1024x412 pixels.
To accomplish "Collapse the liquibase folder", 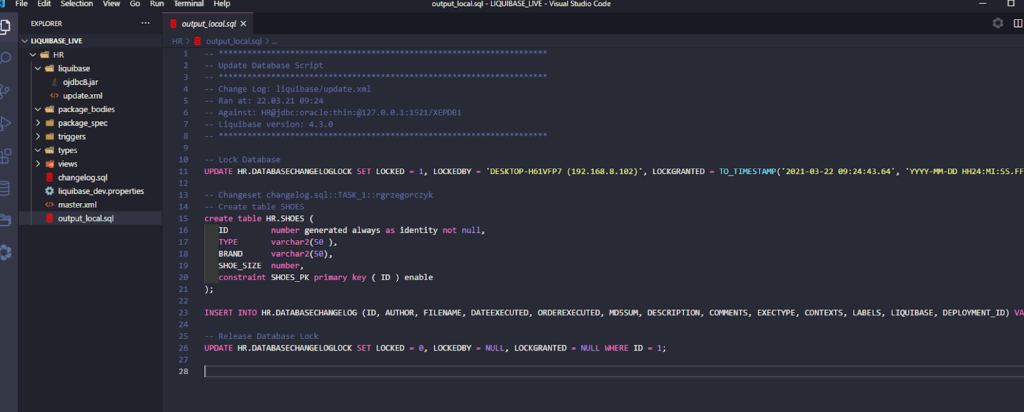I will [74, 68].
